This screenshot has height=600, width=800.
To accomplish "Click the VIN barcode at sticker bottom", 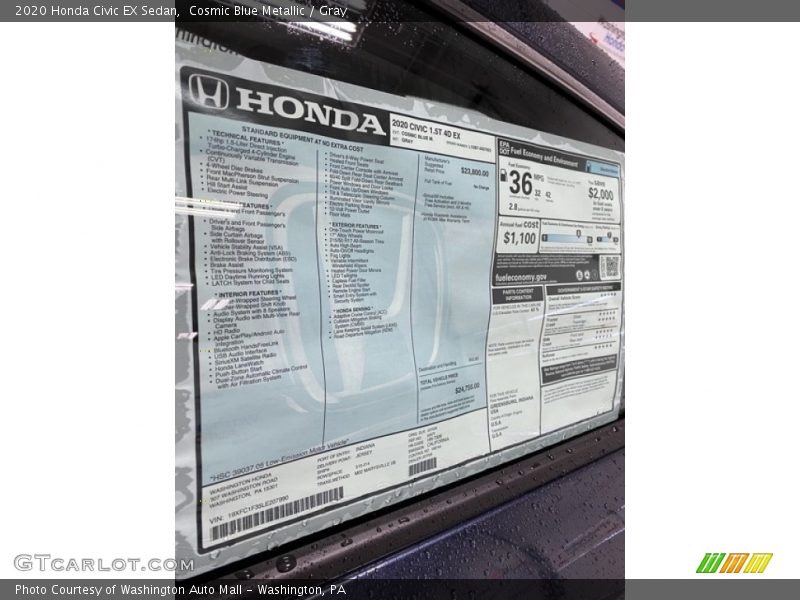I will click(x=278, y=513).
